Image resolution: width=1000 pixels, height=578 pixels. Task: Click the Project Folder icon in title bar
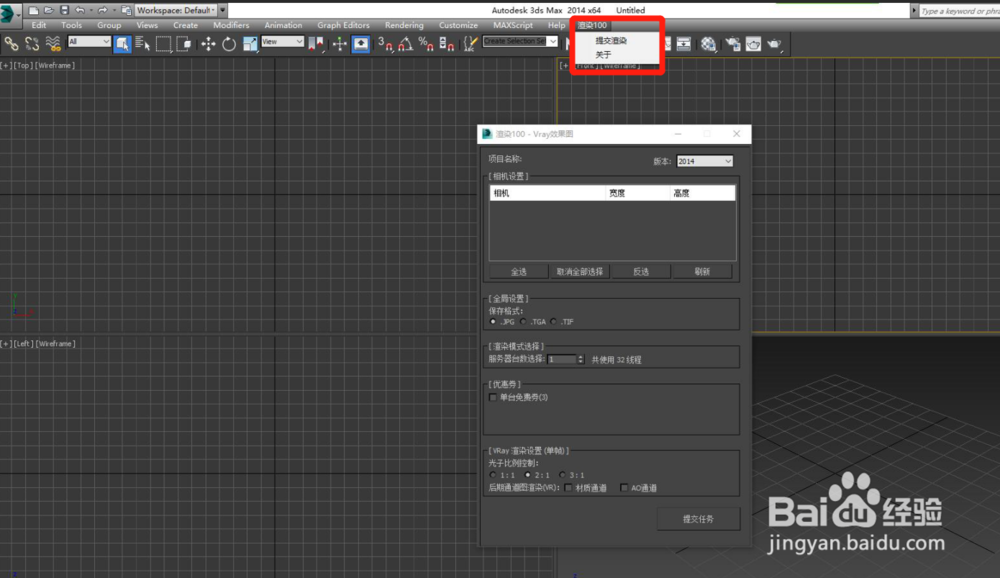pyautogui.click(x=126, y=10)
